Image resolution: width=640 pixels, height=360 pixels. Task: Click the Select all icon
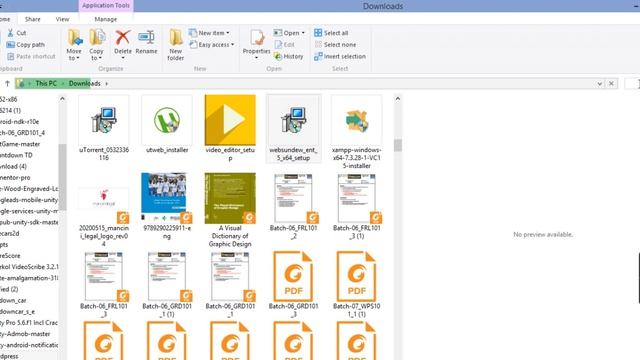[x=318, y=33]
